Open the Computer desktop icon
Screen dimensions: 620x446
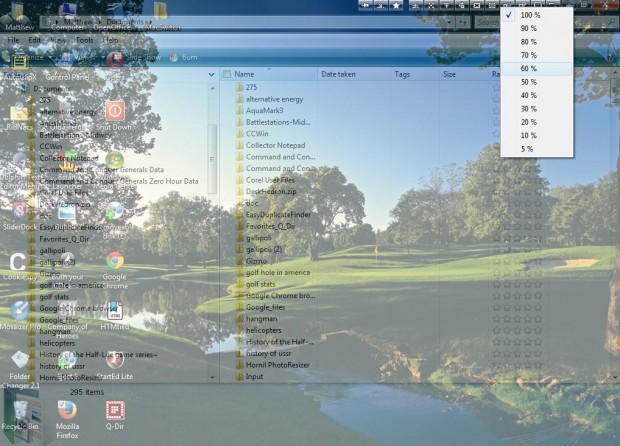click(x=67, y=16)
